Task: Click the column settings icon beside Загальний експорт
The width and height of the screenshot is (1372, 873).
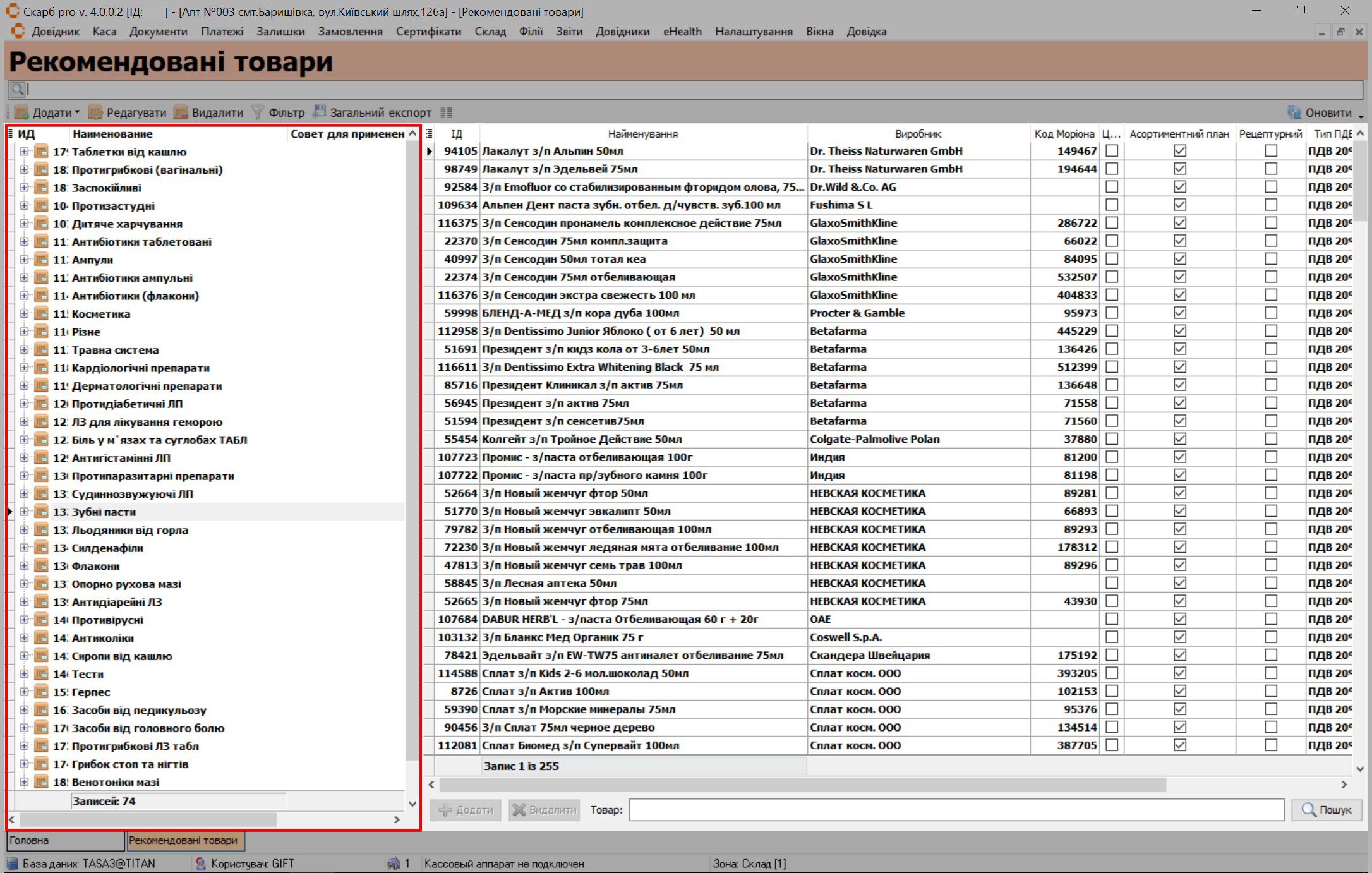Action: coord(446,112)
